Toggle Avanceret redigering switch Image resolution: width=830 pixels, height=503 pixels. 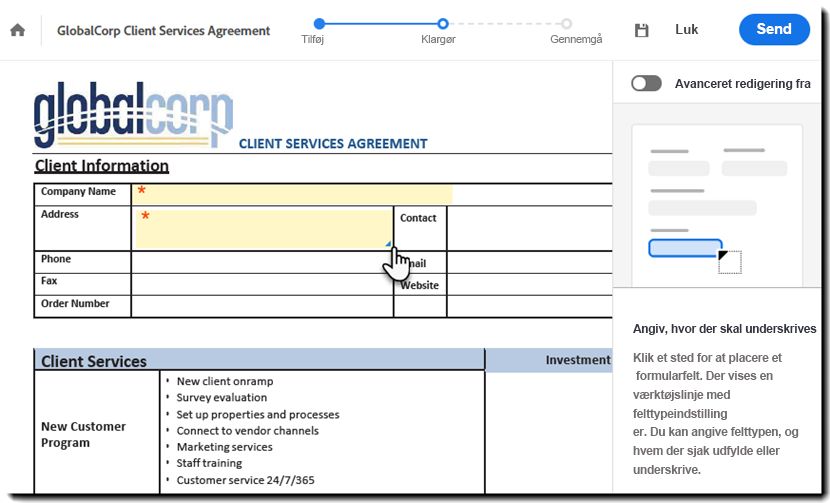(x=646, y=84)
